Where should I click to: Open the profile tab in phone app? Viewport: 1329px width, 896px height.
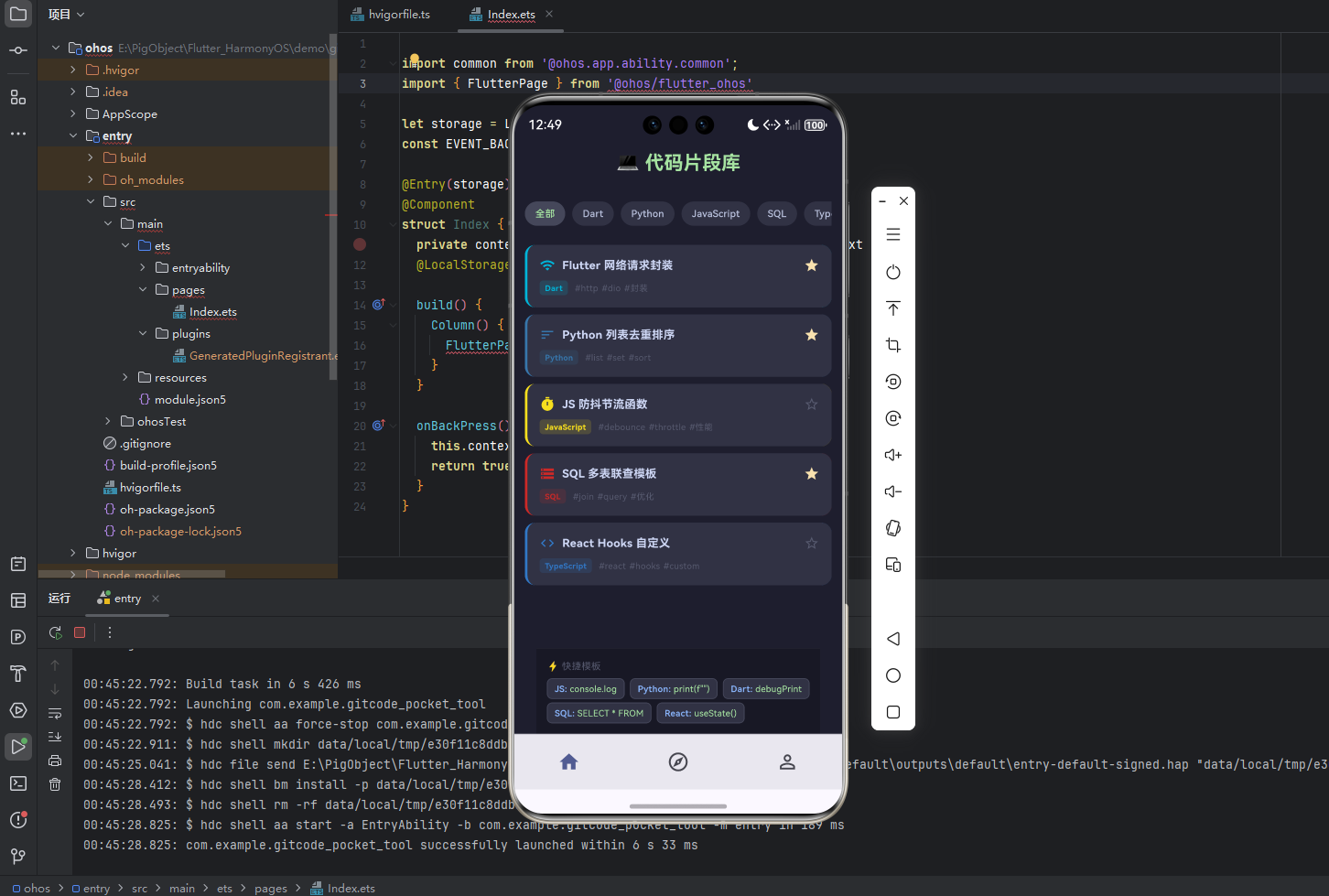click(787, 761)
